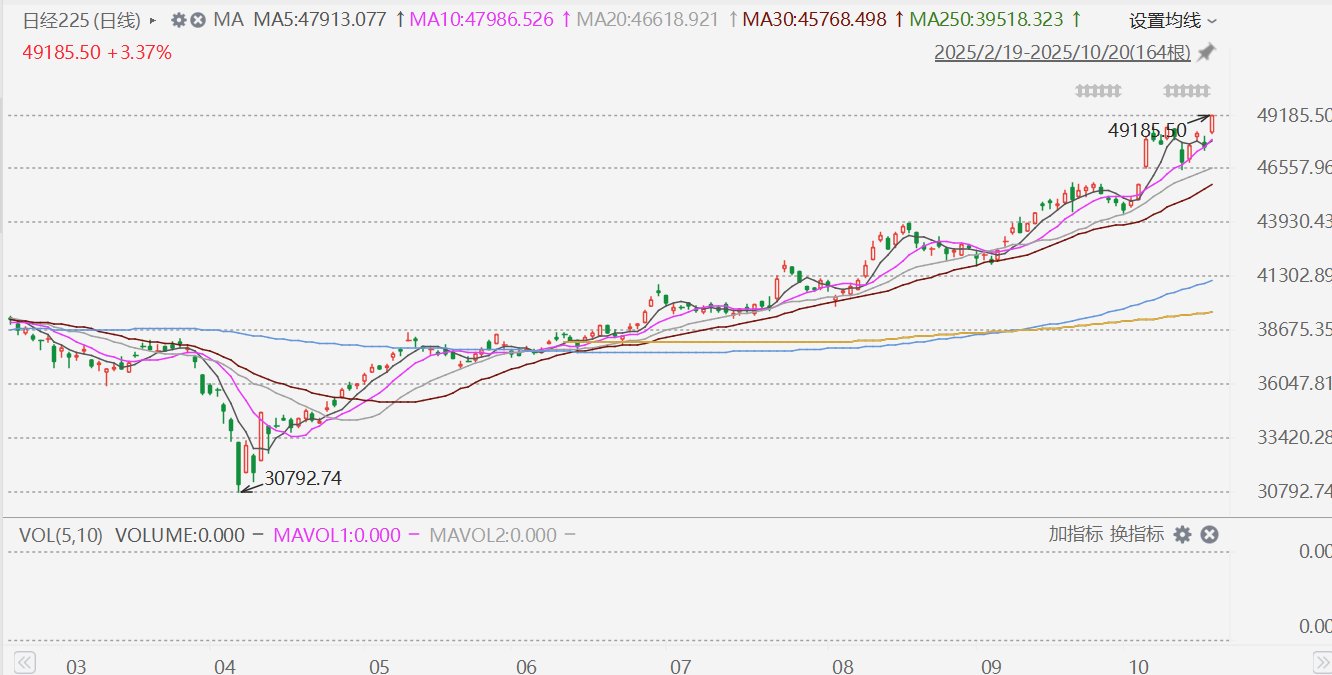Toggle the MA5 moving average line

pyautogui.click(x=319, y=20)
